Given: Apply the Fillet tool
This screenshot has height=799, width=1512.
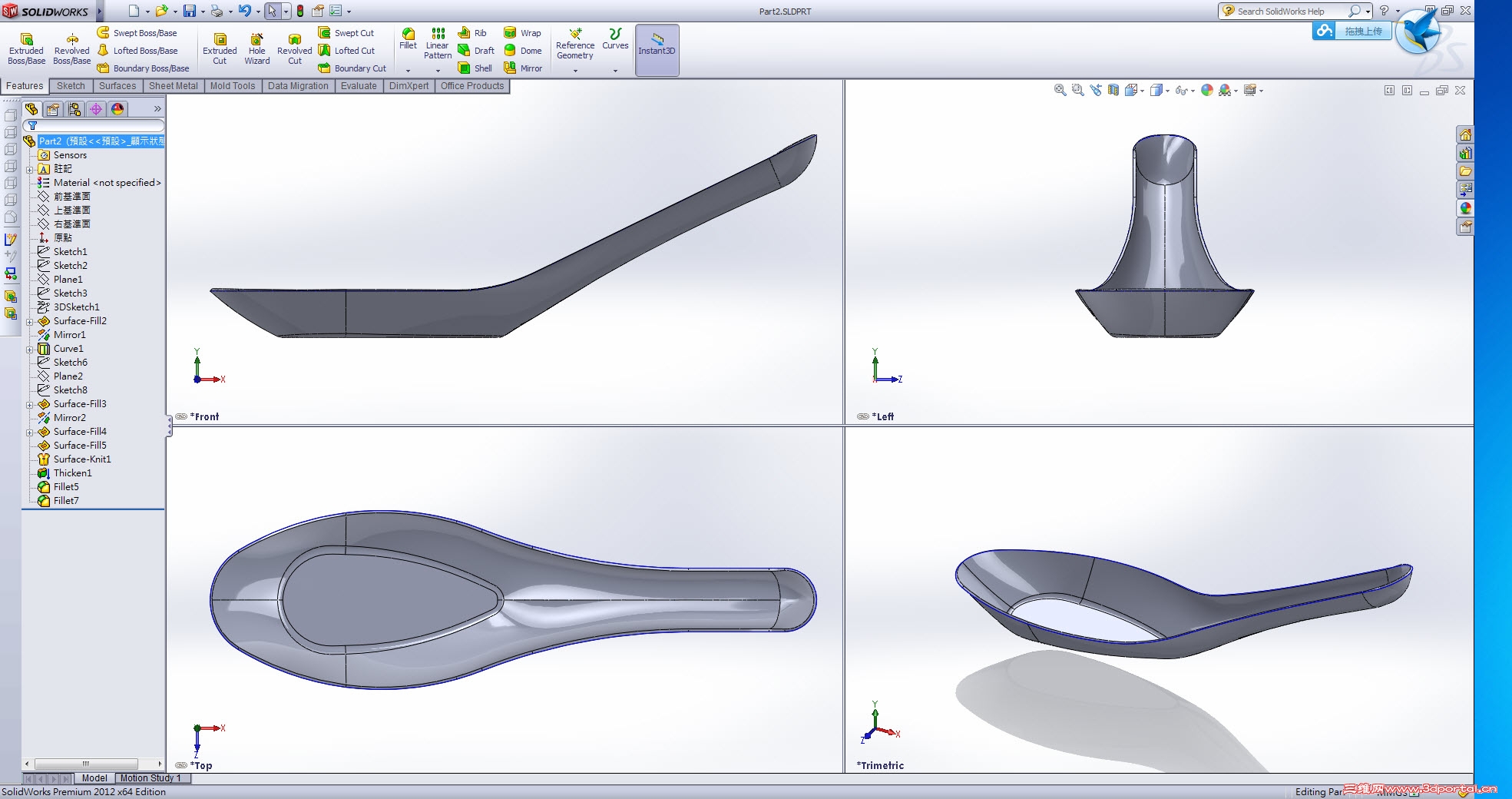Looking at the screenshot, I should pos(409,39).
